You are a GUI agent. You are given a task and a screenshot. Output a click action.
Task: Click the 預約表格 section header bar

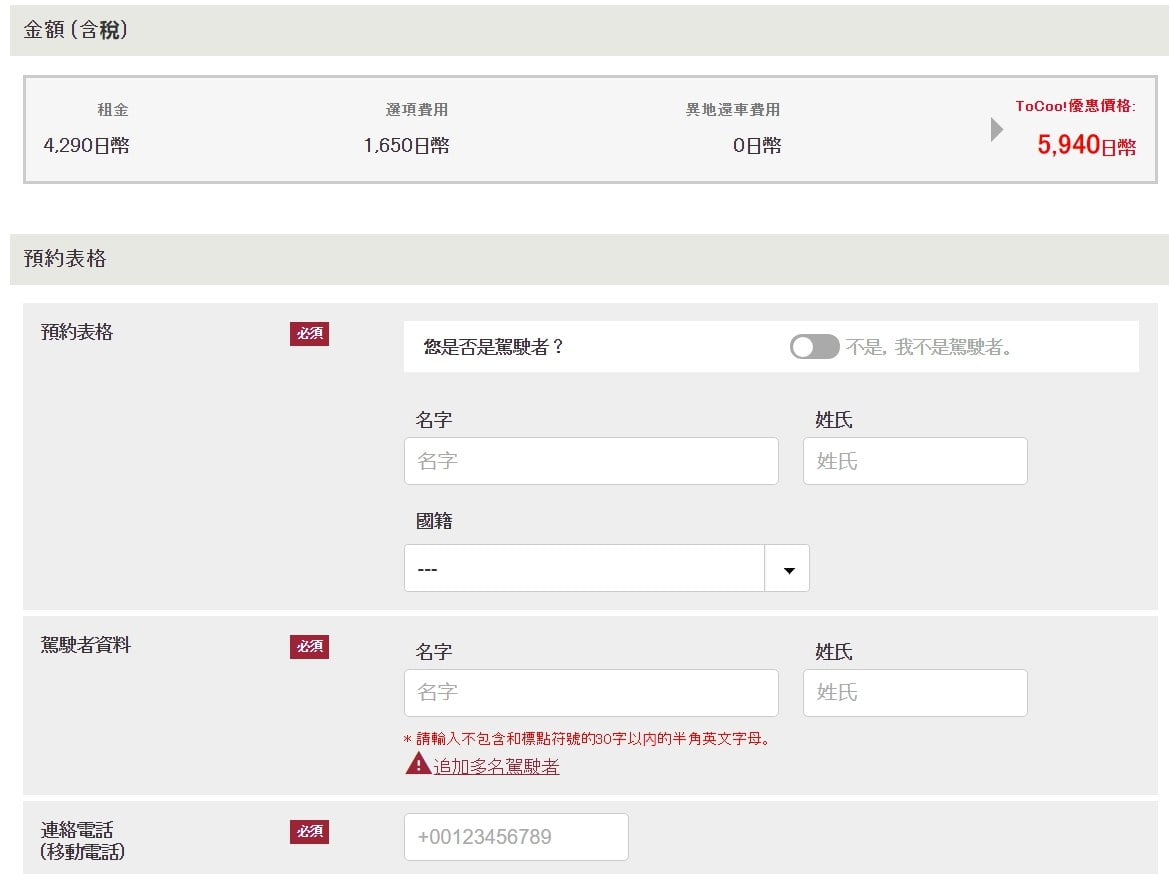click(65, 259)
